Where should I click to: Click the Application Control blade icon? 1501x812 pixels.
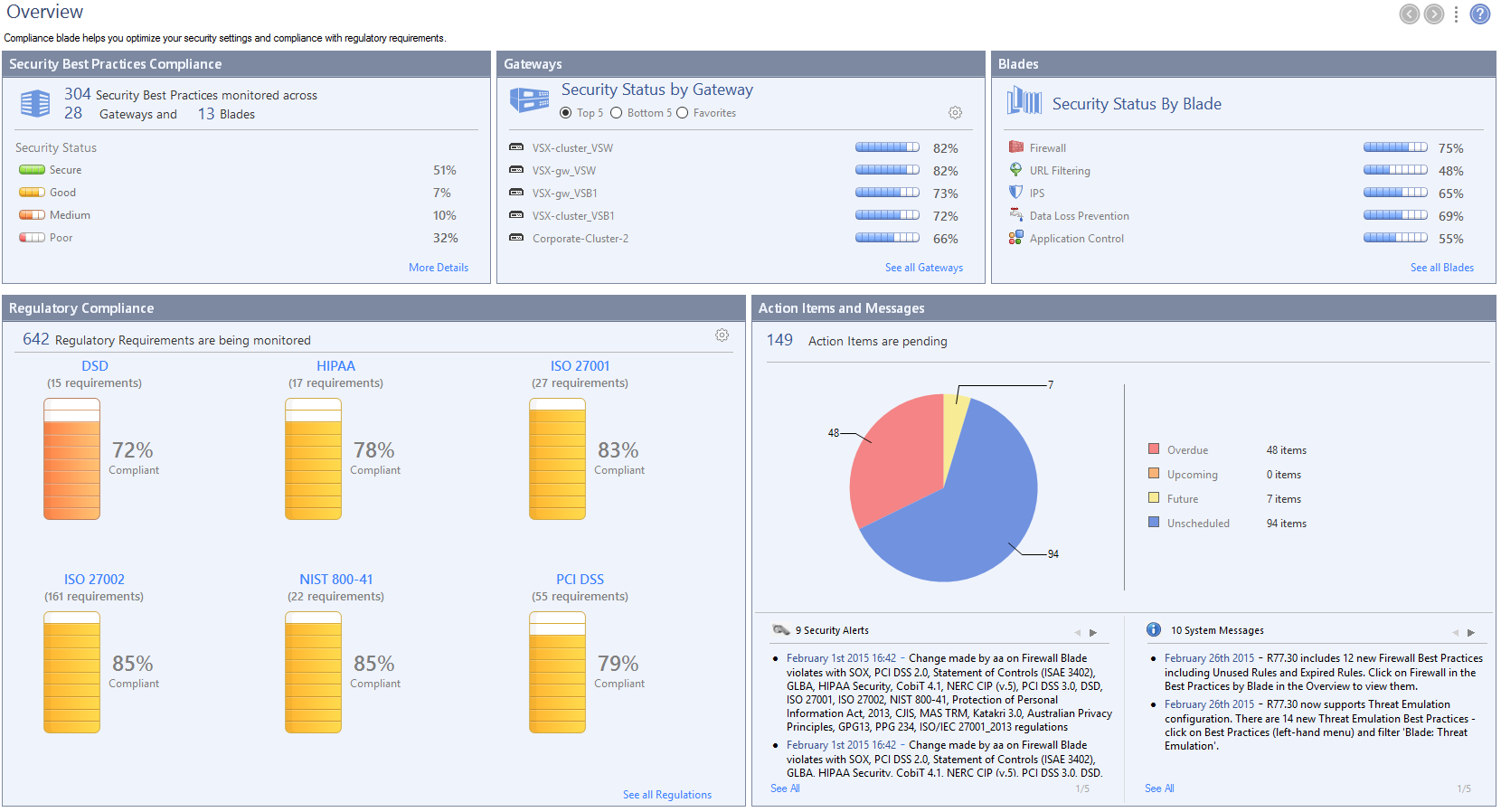[x=1016, y=237]
